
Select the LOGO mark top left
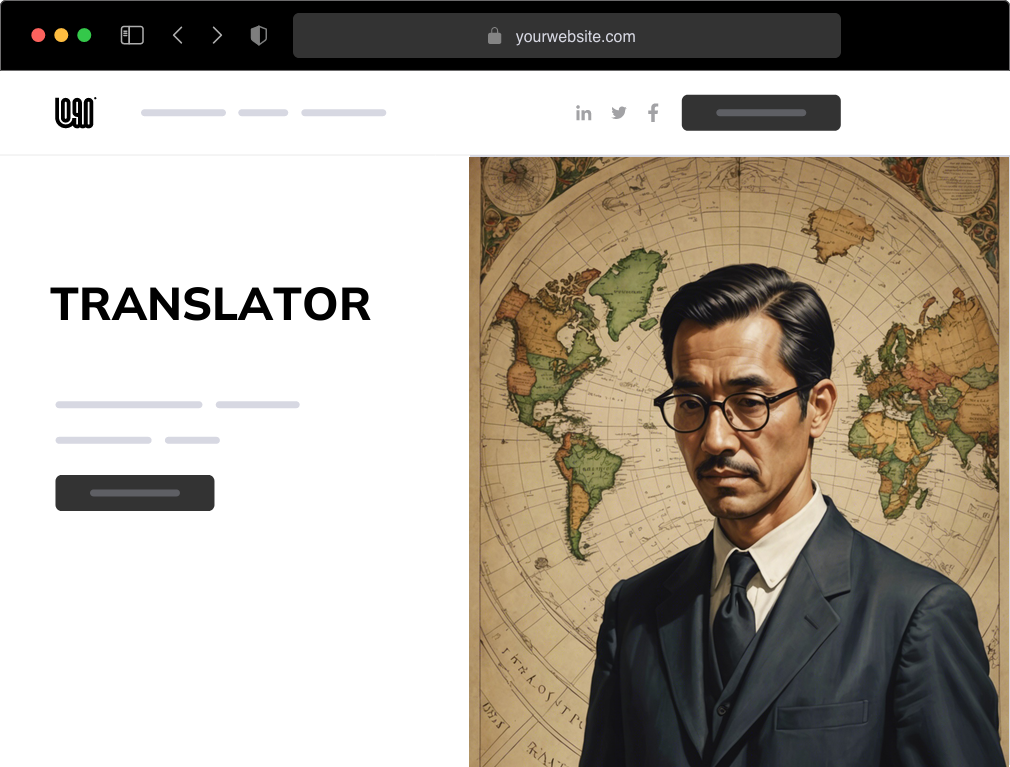pos(74,112)
